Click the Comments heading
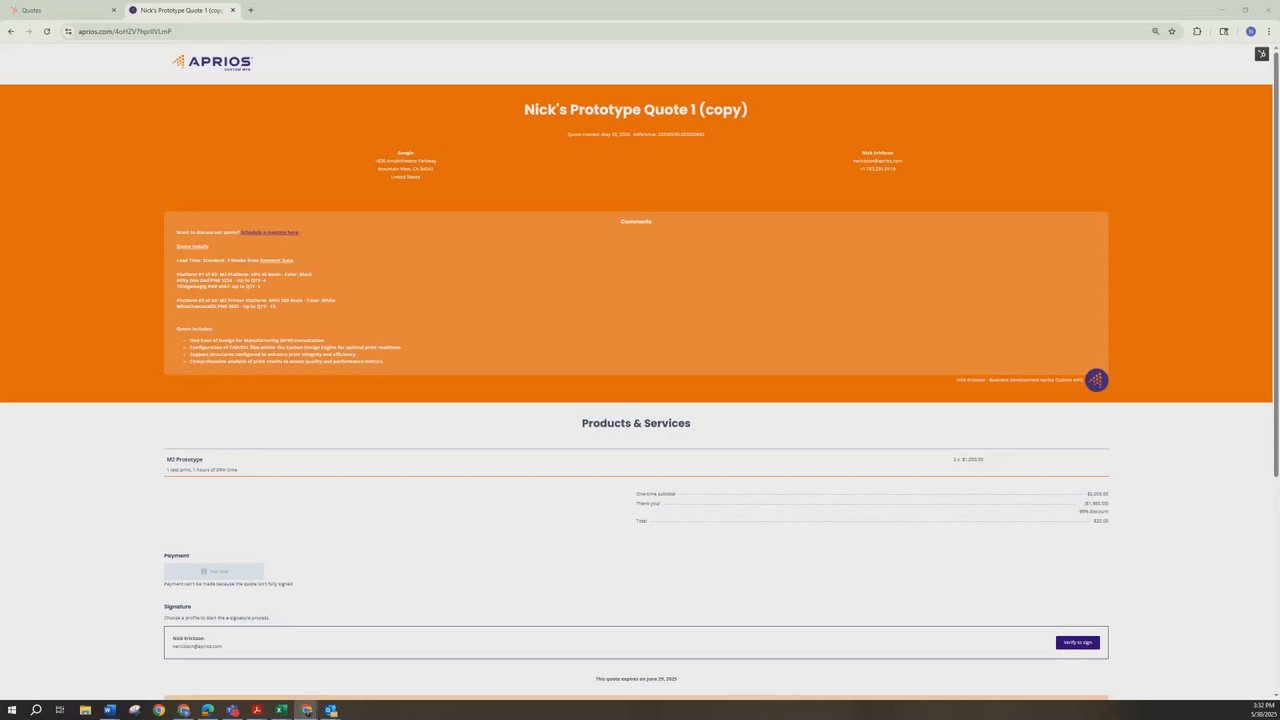This screenshot has height=720, width=1280. [636, 221]
